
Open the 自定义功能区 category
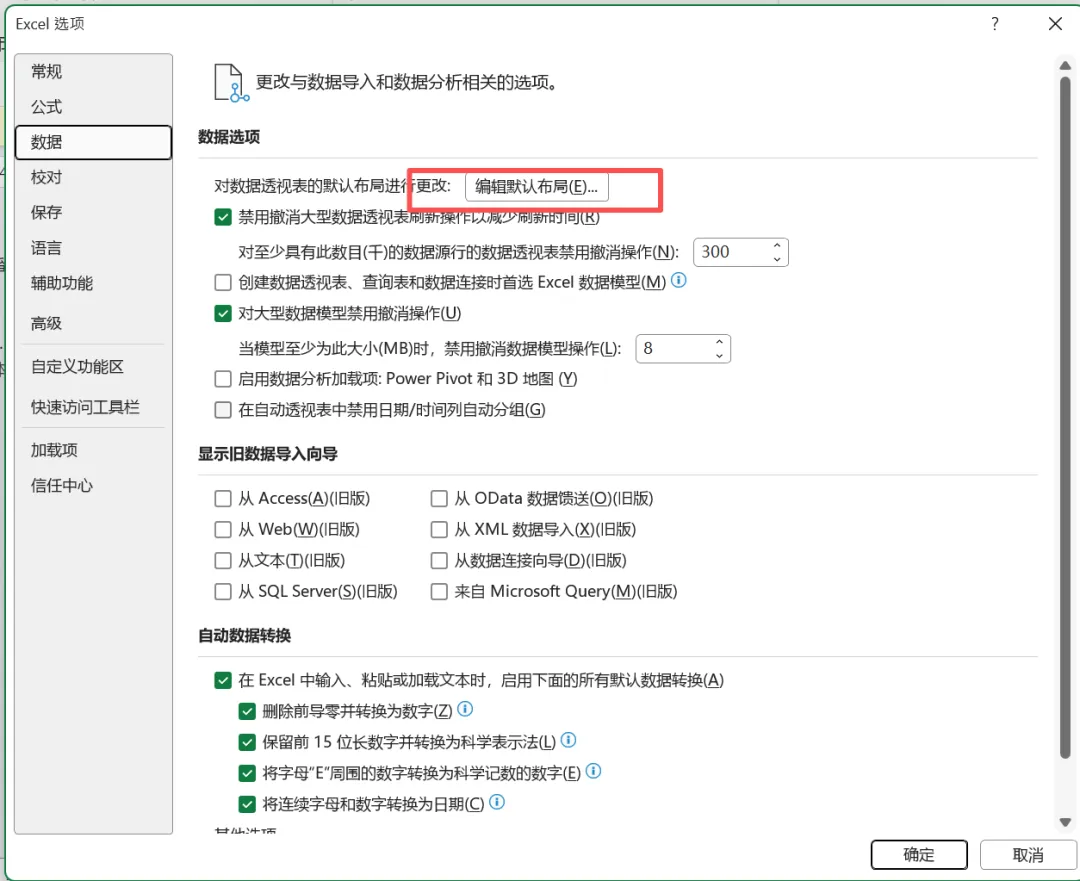[x=93, y=366]
